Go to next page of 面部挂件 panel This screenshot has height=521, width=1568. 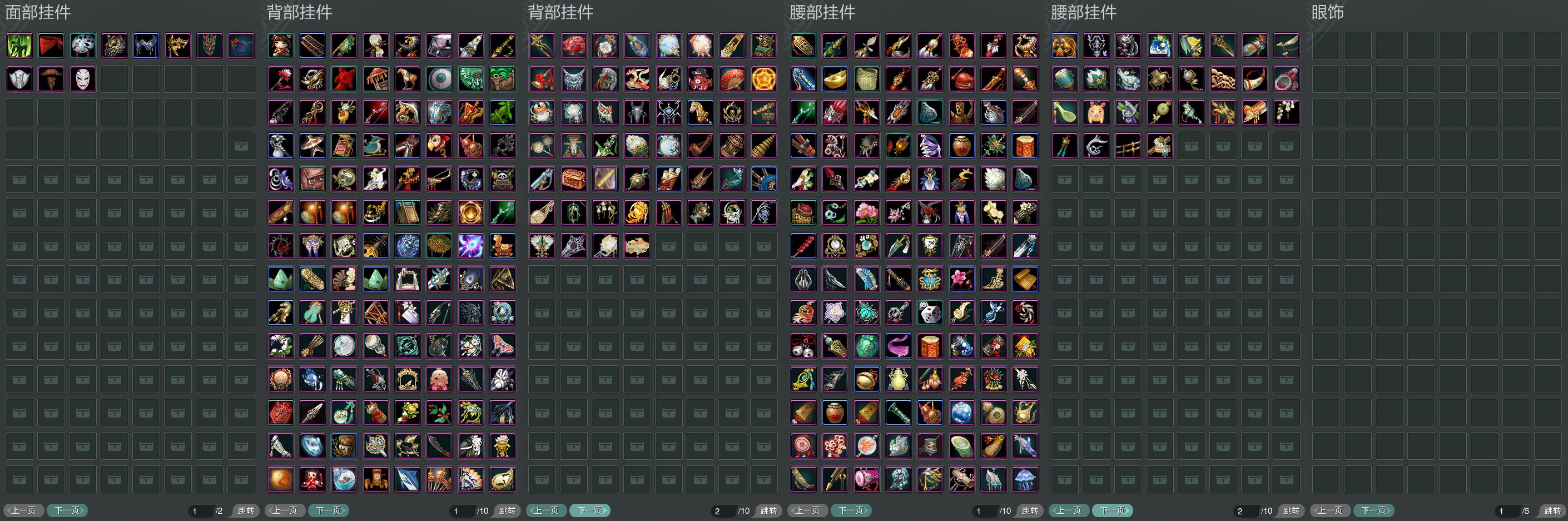coord(68,510)
